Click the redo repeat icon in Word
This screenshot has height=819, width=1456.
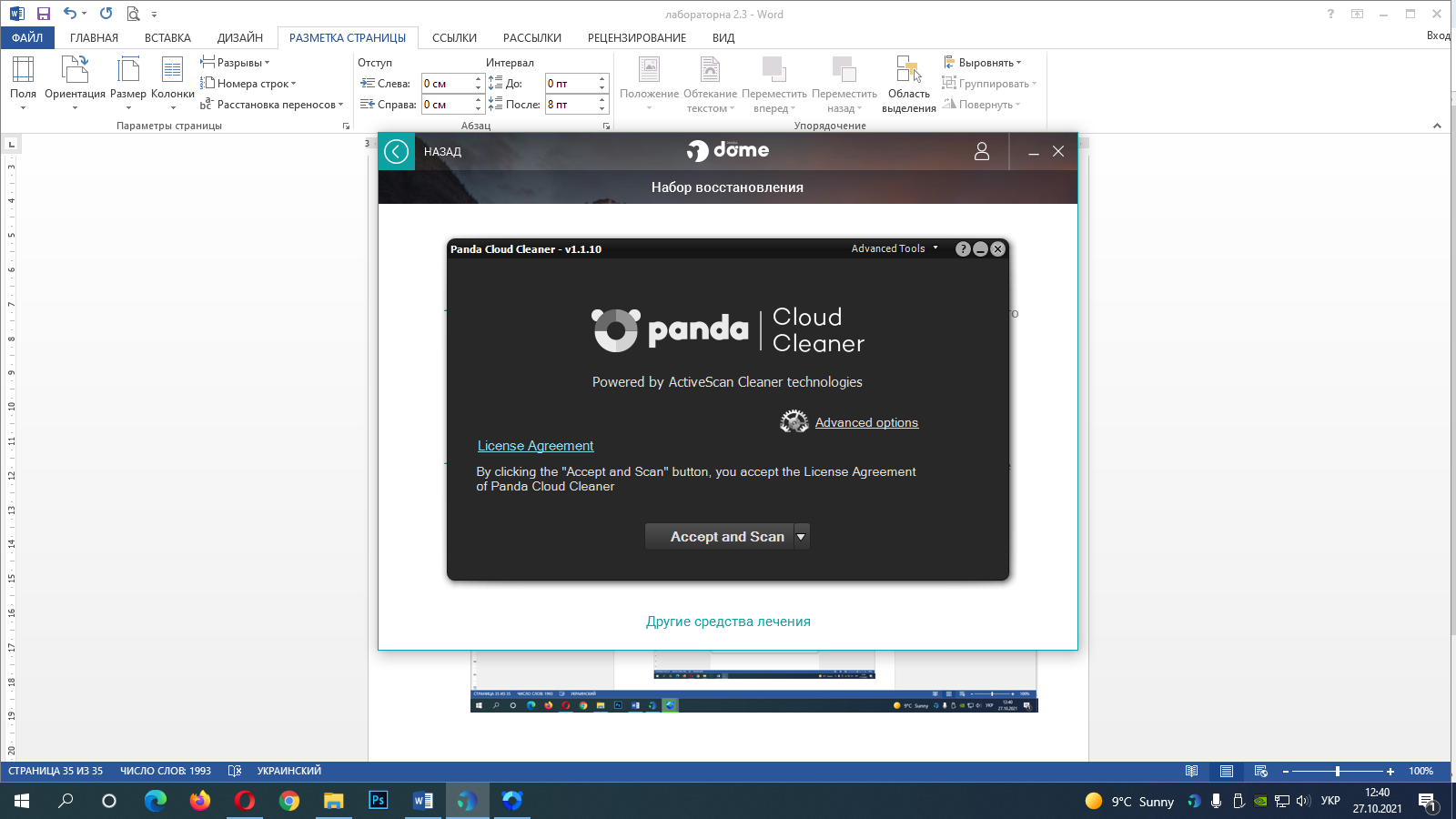106,14
